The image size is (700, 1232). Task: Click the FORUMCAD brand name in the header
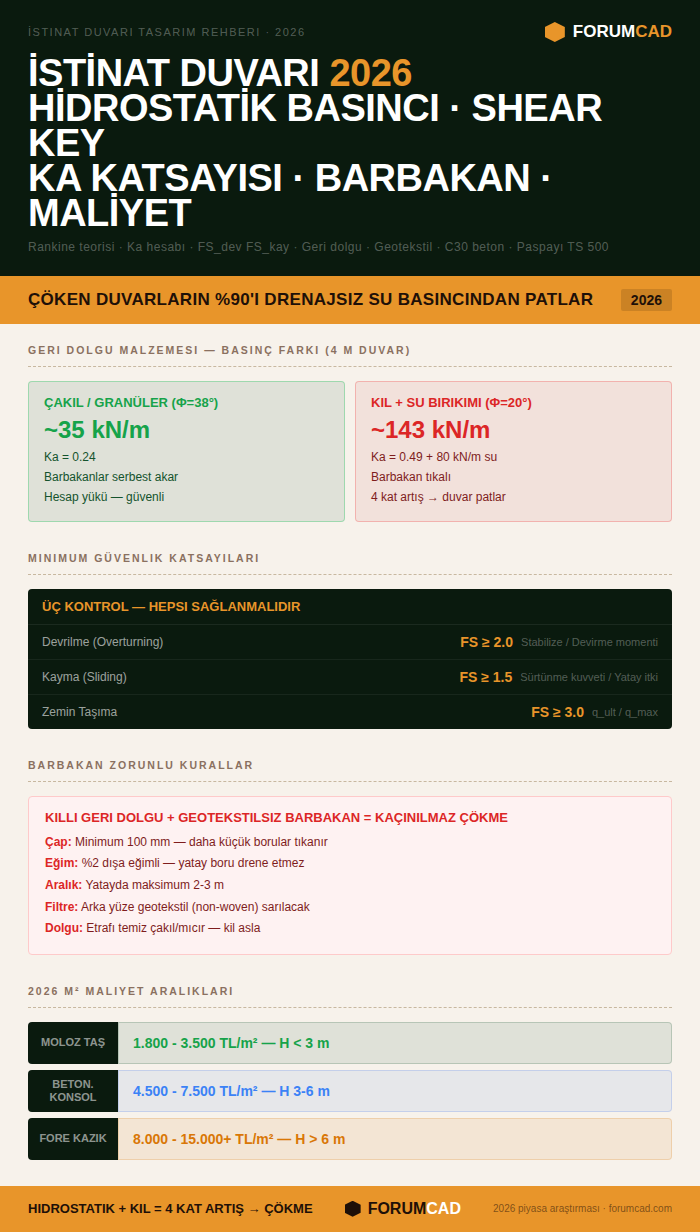click(x=622, y=32)
